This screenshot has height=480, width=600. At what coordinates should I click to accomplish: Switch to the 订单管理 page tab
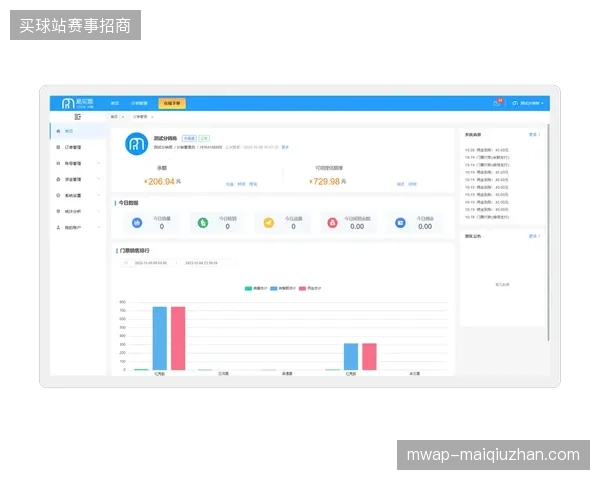140,117
